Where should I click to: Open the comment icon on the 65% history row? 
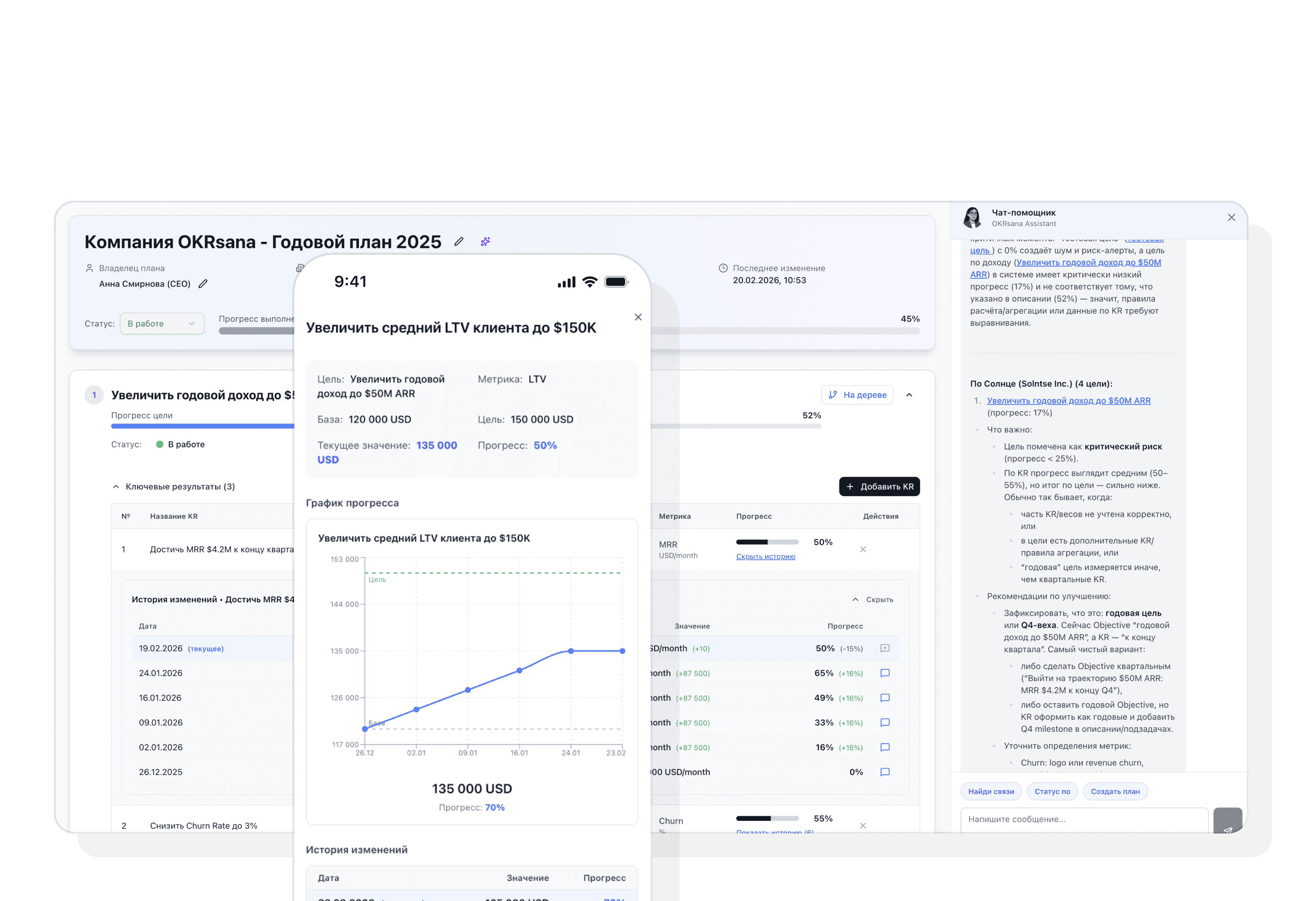click(885, 673)
